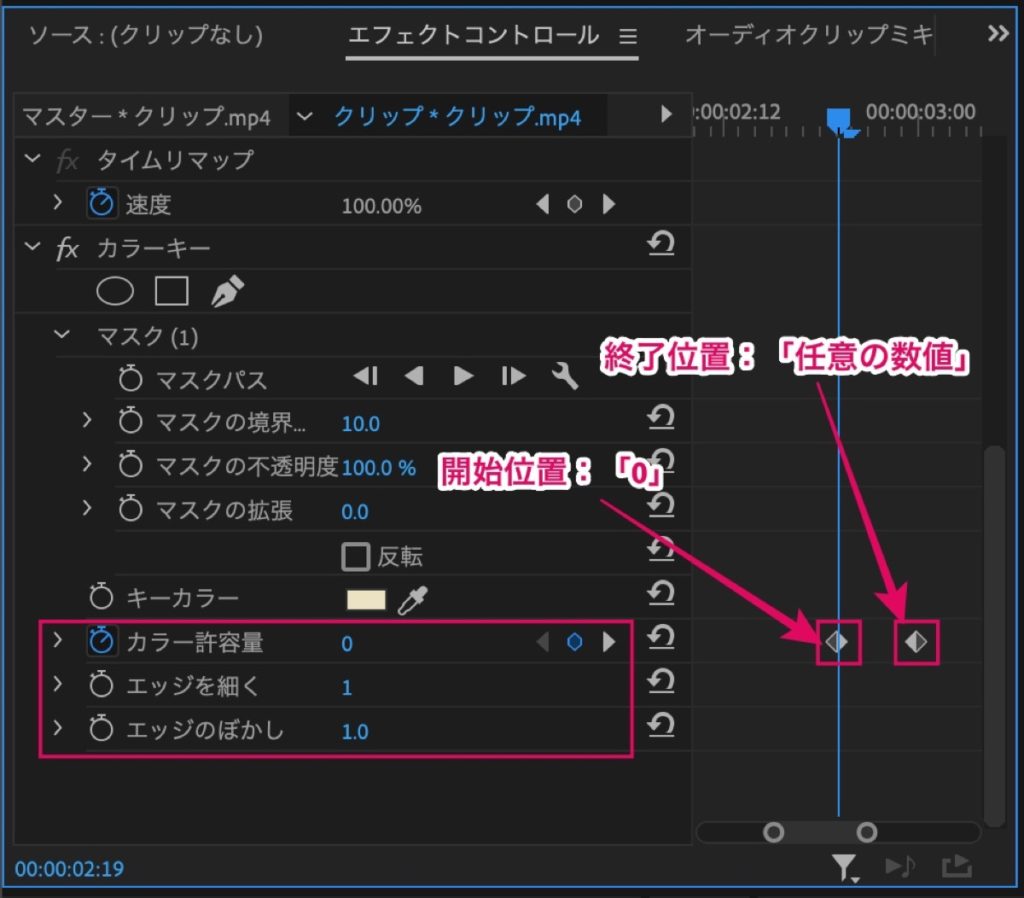Reset マスクの拡張 value
This screenshot has height=898, width=1024.
point(661,505)
